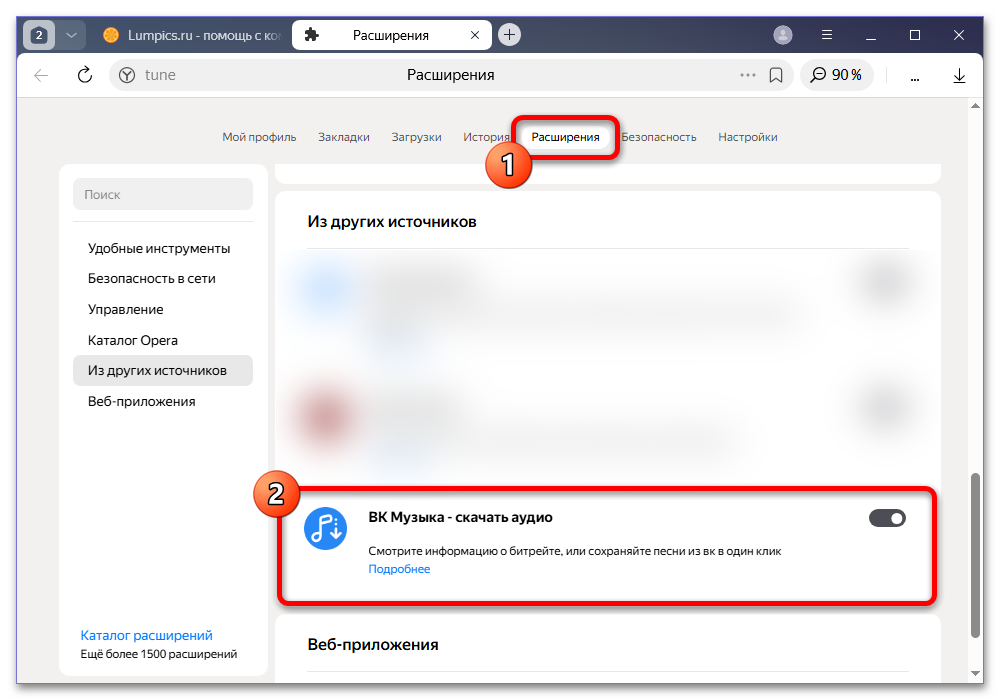
Task: Click the ВК Музыка extension icon
Action: pos(325,529)
